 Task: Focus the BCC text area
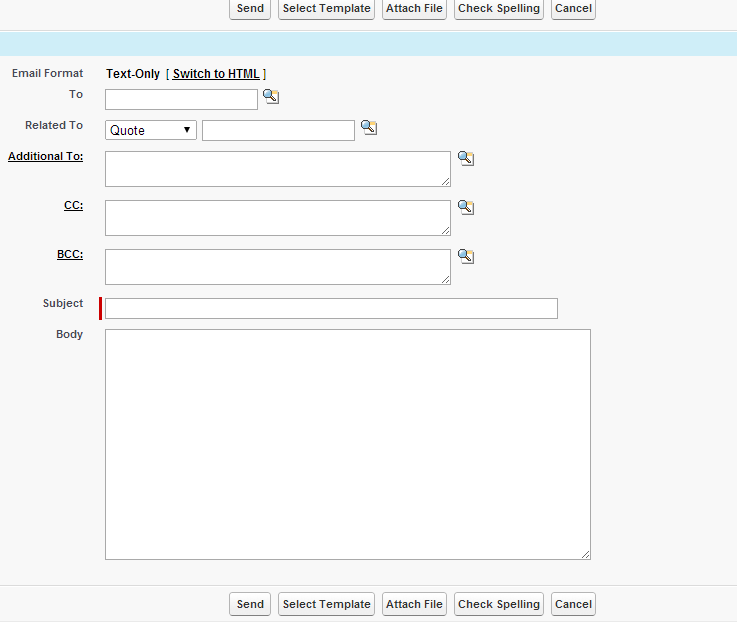point(278,267)
